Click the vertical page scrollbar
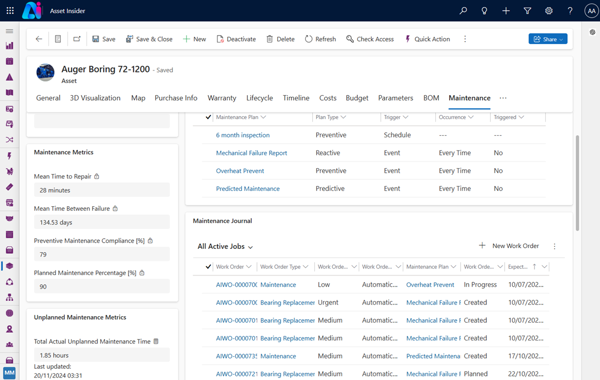Viewport: 600px width, 380px height. click(577, 183)
